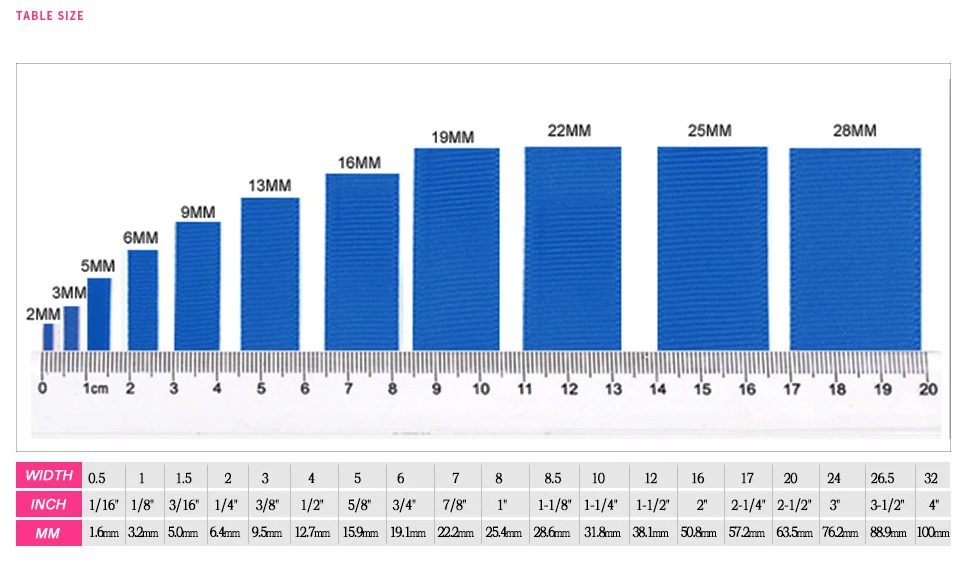Click the 5MM ribbon label

click(x=98, y=266)
